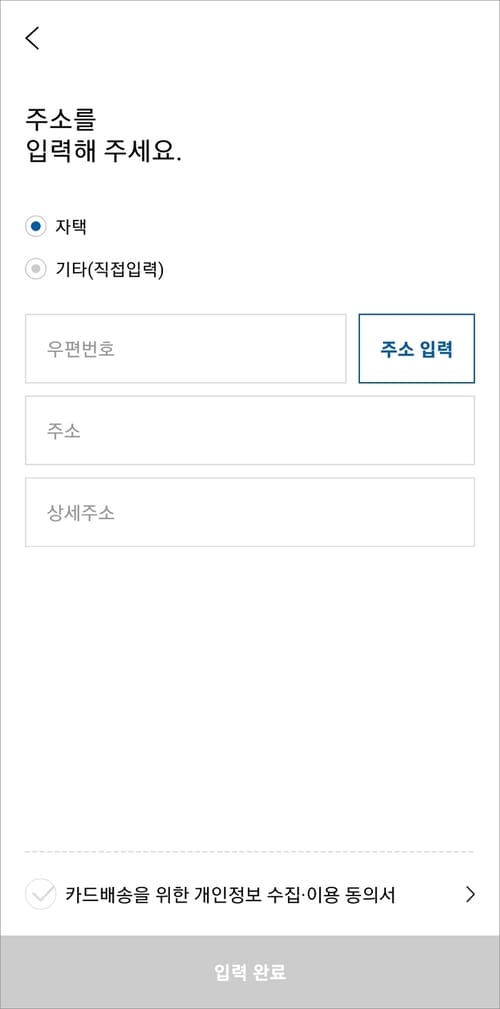
Task: Go back using the left arrow icon
Action: (32, 38)
